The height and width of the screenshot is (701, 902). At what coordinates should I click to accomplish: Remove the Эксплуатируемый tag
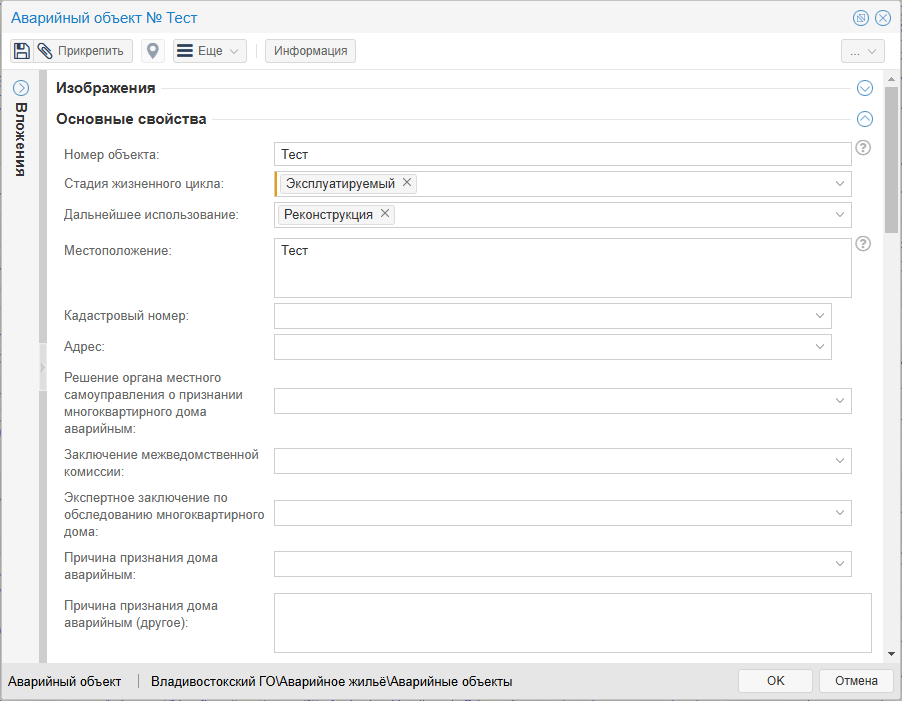(x=407, y=183)
